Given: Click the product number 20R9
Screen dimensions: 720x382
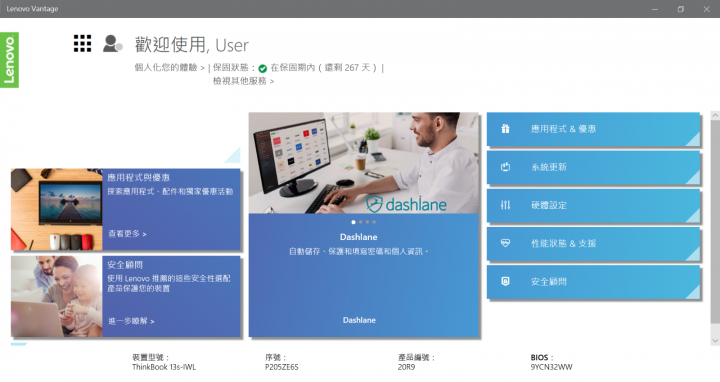Looking at the screenshot, I should pos(406,367).
